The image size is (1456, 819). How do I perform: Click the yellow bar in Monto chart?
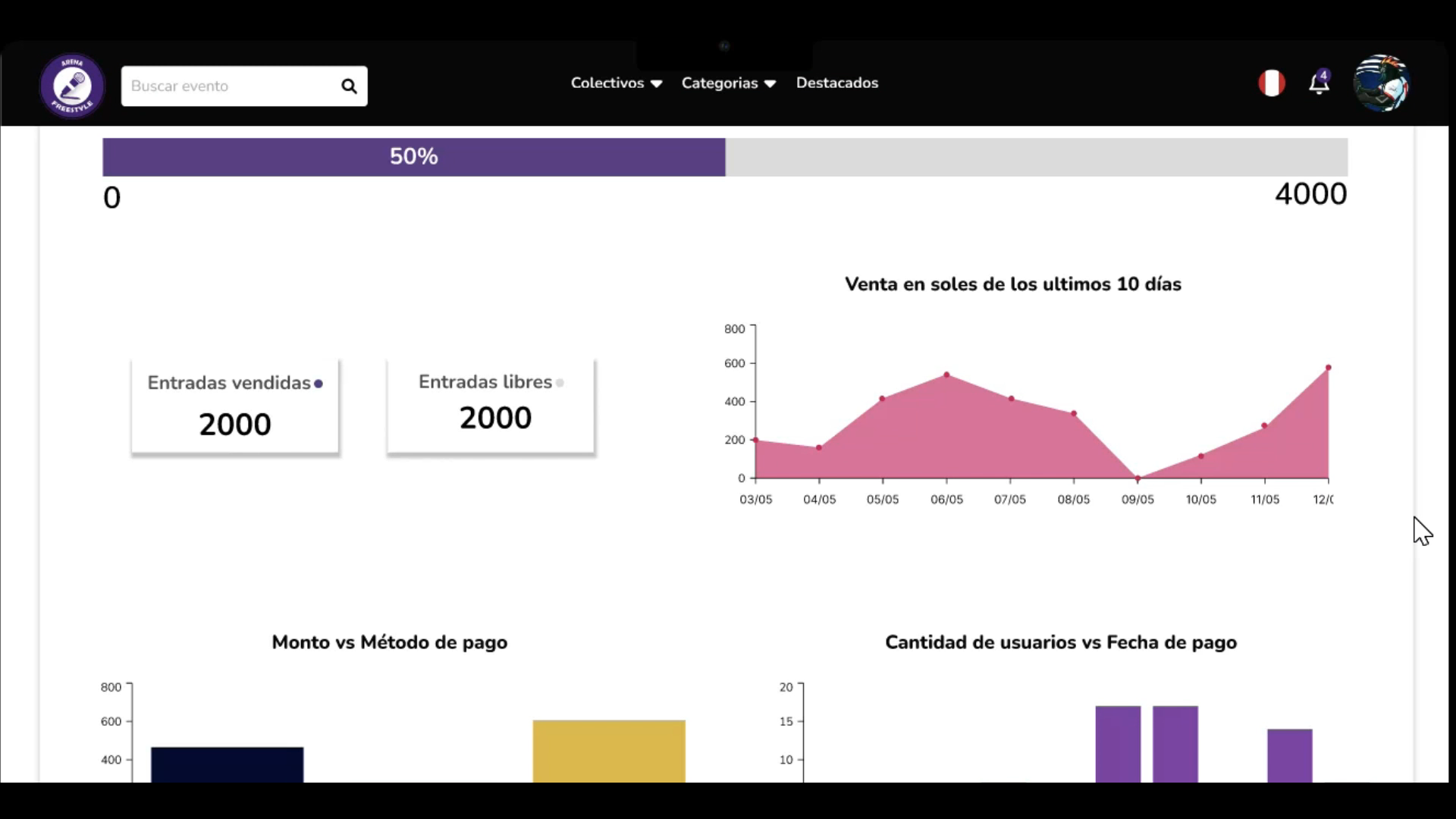point(609,751)
